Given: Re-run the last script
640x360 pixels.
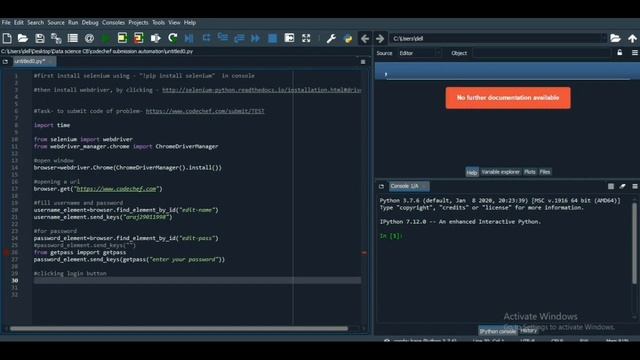Looking at the screenshot, I should (x=172, y=38).
